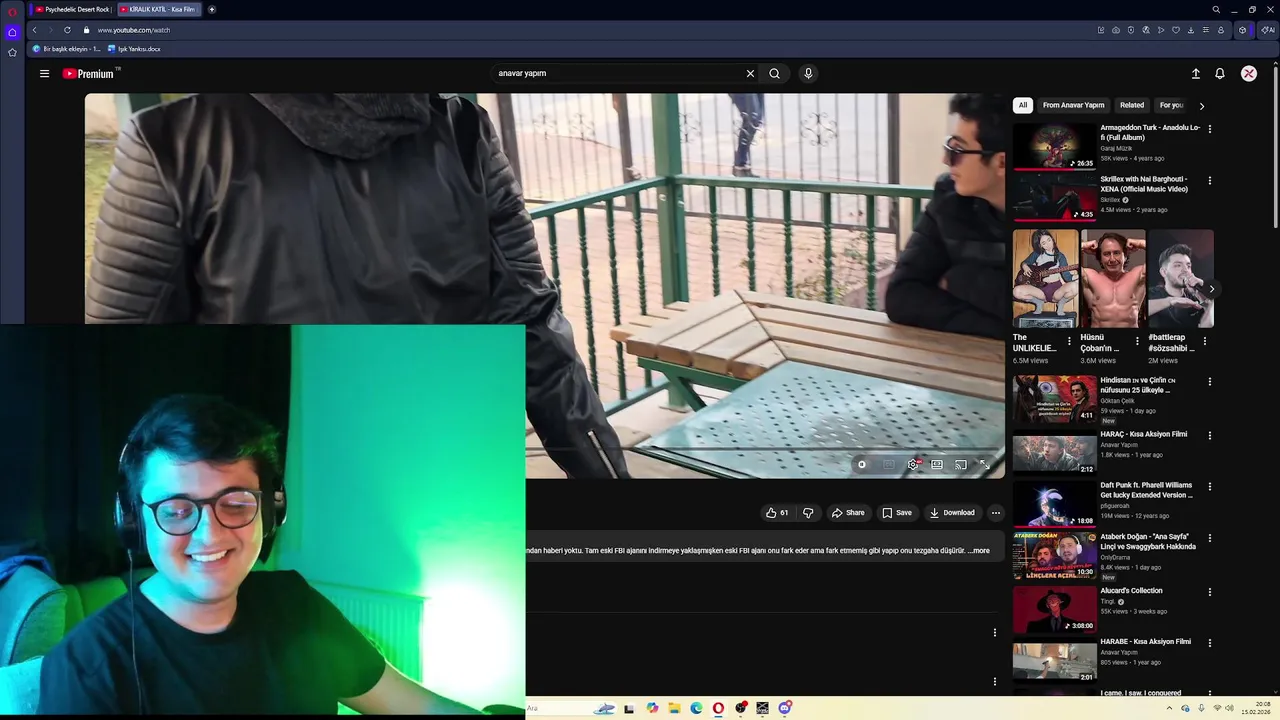Viewport: 1280px width, 720px height.
Task: Like this video with 61 likes
Action: point(777,513)
